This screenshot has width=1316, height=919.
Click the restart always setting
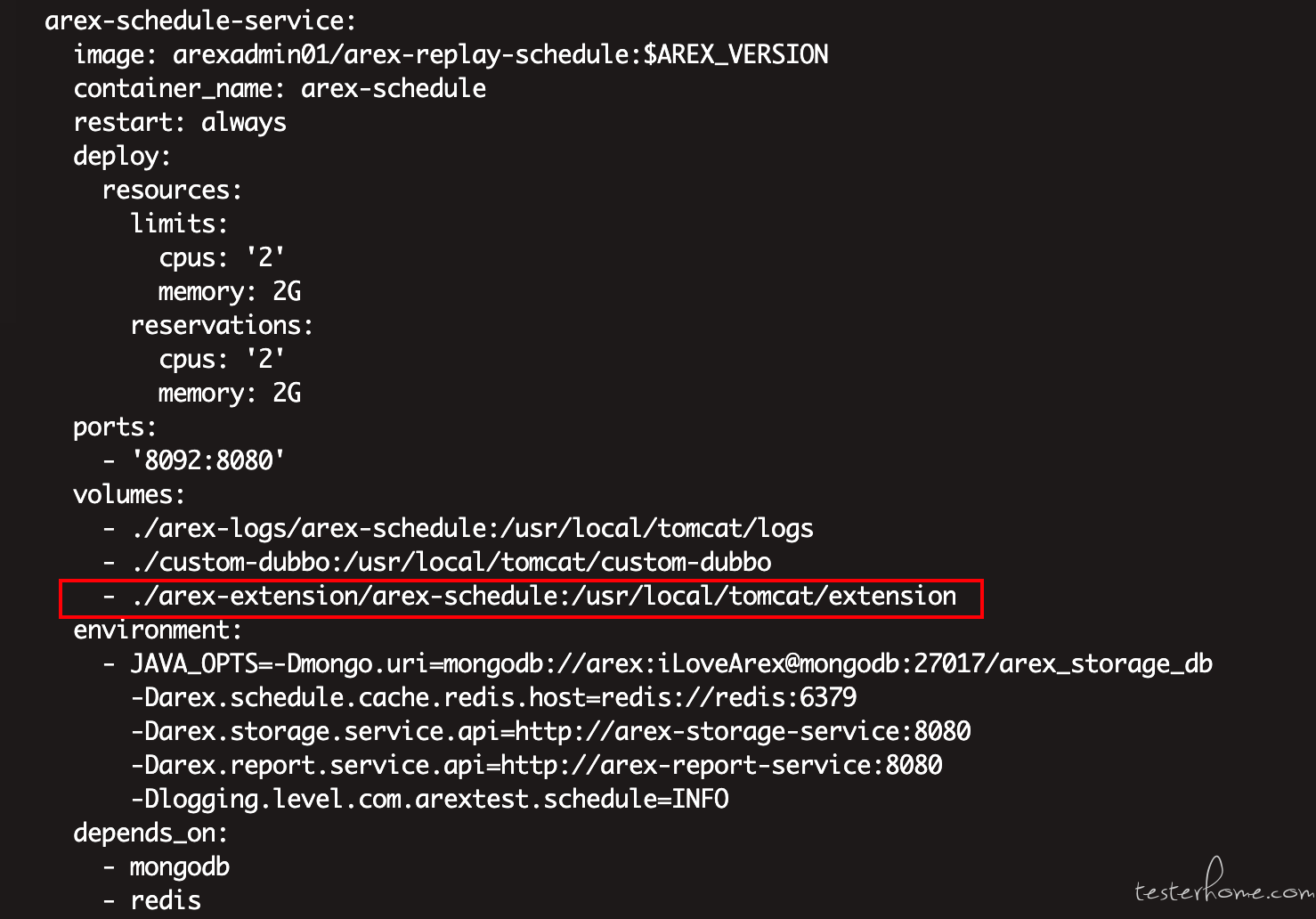(180, 122)
